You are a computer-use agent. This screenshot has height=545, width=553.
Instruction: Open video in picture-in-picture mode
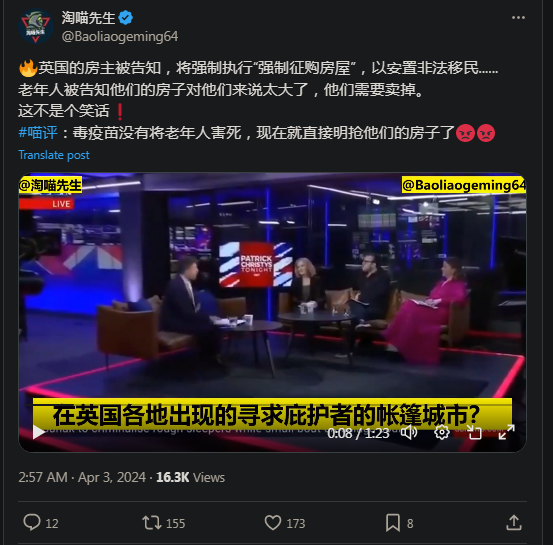pyautogui.click(x=474, y=432)
